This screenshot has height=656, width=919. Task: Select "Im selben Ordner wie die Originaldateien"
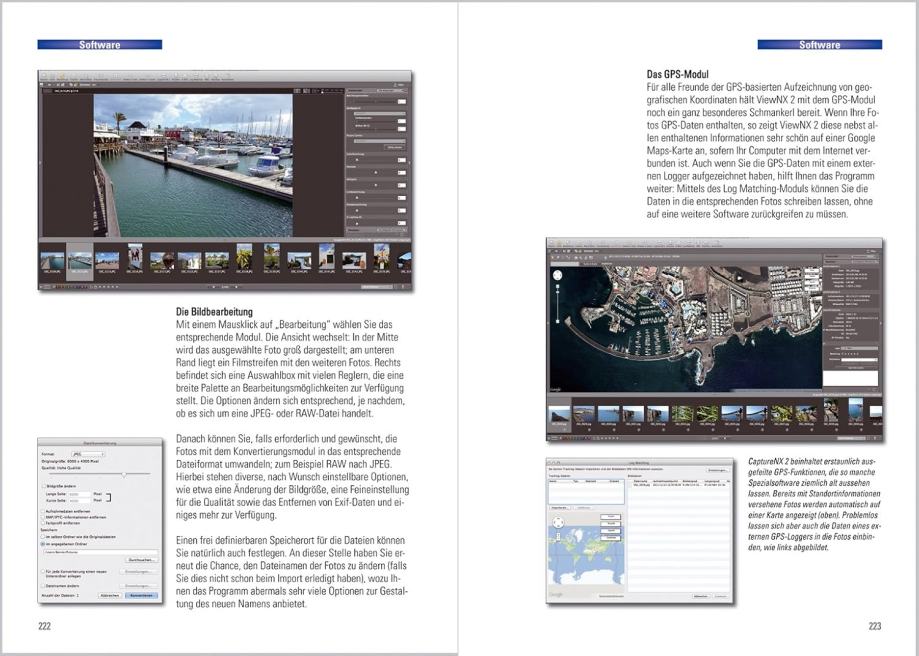pyautogui.click(x=42, y=537)
